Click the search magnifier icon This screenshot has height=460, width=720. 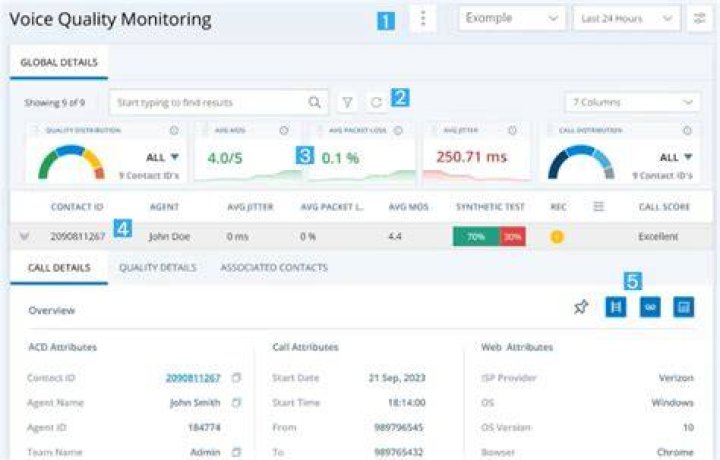(x=315, y=102)
